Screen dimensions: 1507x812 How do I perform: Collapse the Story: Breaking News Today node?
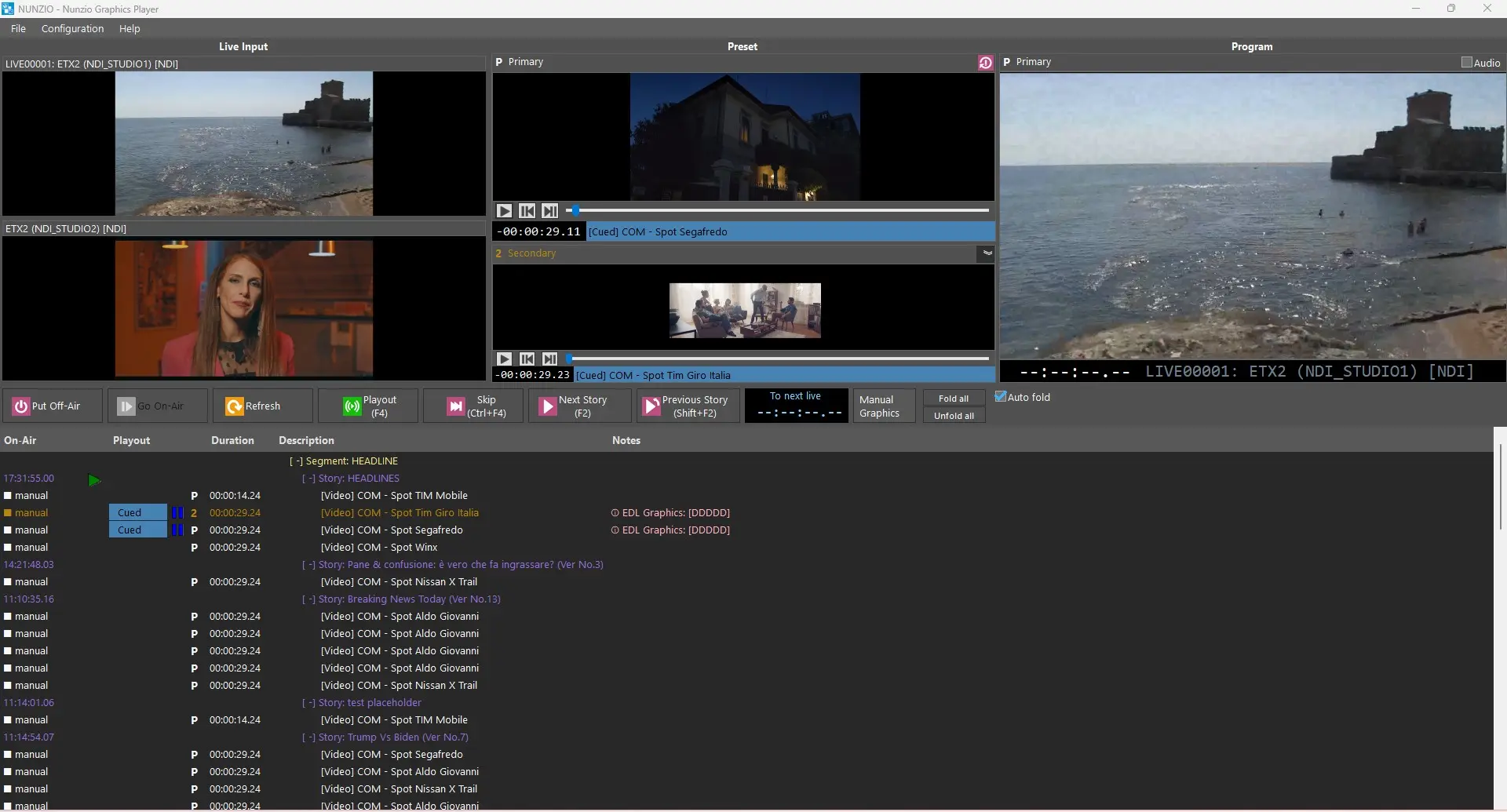[308, 599]
